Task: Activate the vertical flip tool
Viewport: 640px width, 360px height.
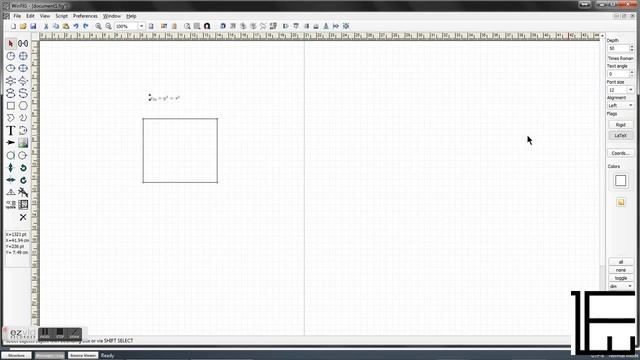Action: click(x=11, y=167)
